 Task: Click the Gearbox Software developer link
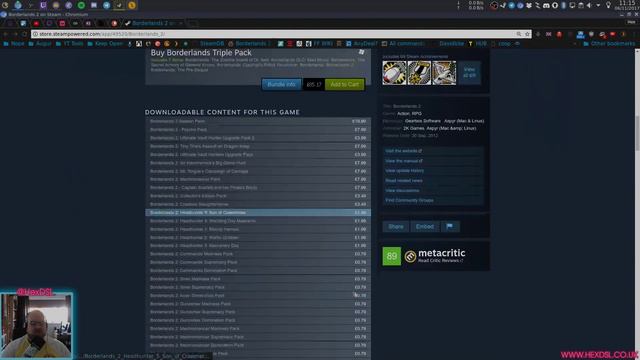point(422,121)
